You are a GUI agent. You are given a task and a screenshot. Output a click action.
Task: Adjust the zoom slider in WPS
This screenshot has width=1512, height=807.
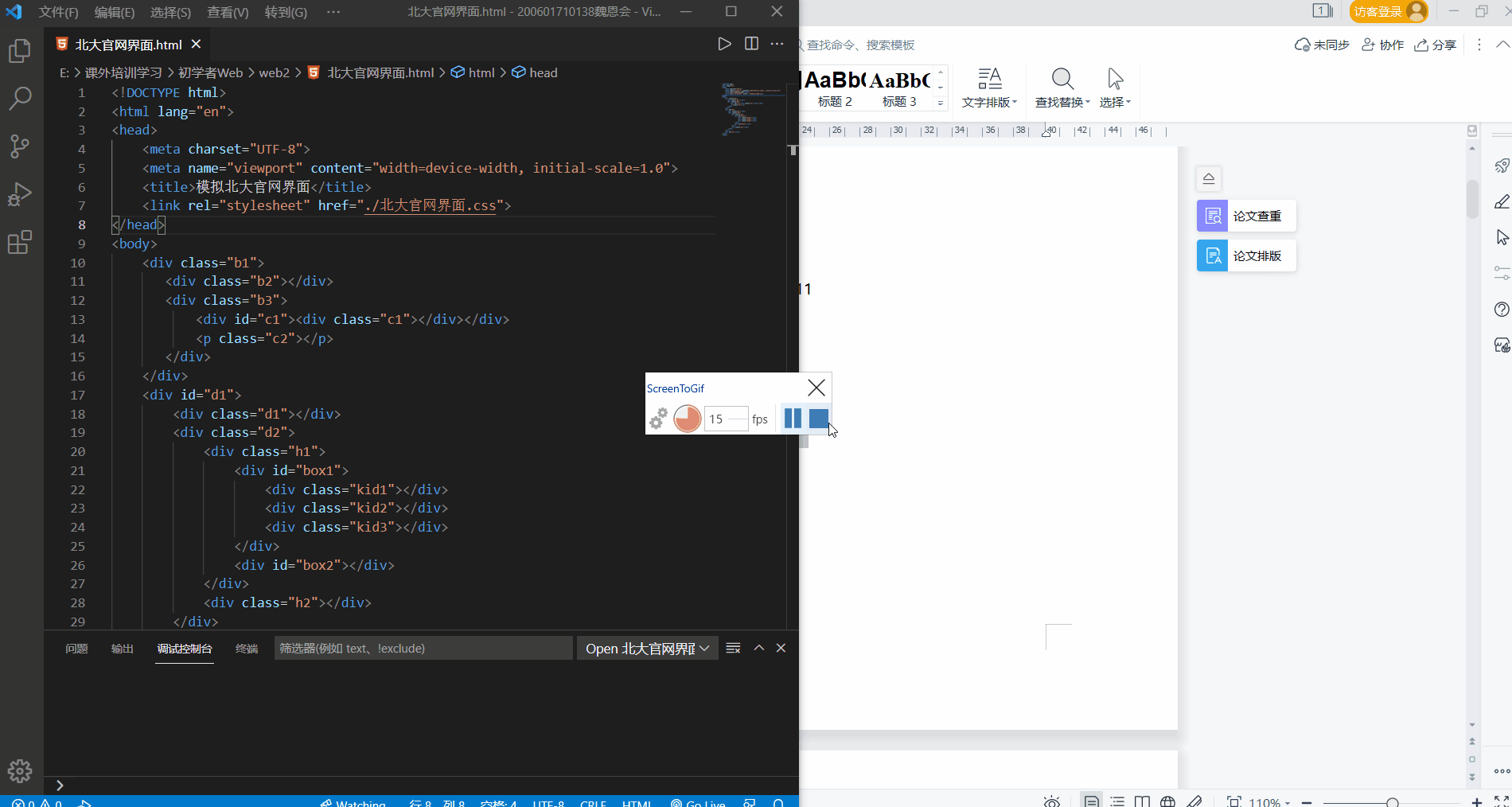1392,802
